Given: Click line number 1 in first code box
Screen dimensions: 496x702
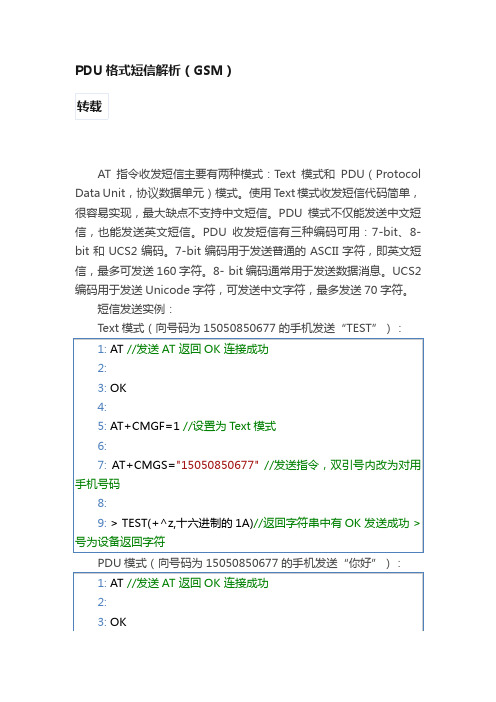Looking at the screenshot, I should 102,349.
